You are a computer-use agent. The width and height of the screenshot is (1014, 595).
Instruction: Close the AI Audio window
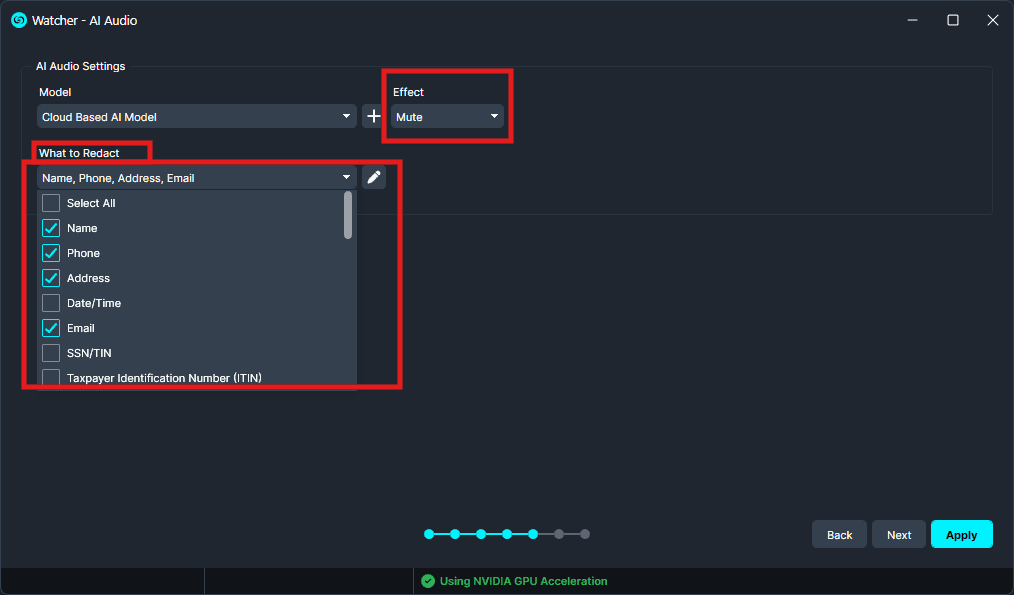pyautogui.click(x=992, y=20)
